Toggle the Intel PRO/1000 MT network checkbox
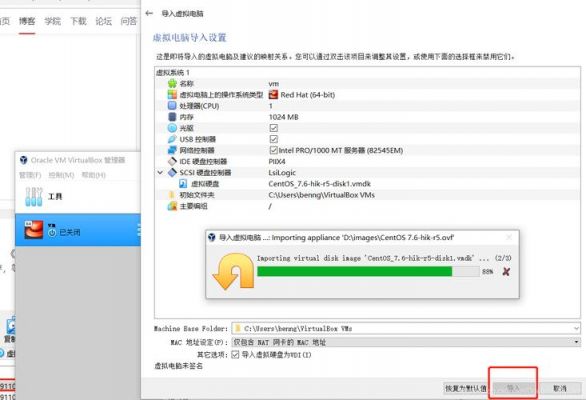586x400 pixels. 274,150
